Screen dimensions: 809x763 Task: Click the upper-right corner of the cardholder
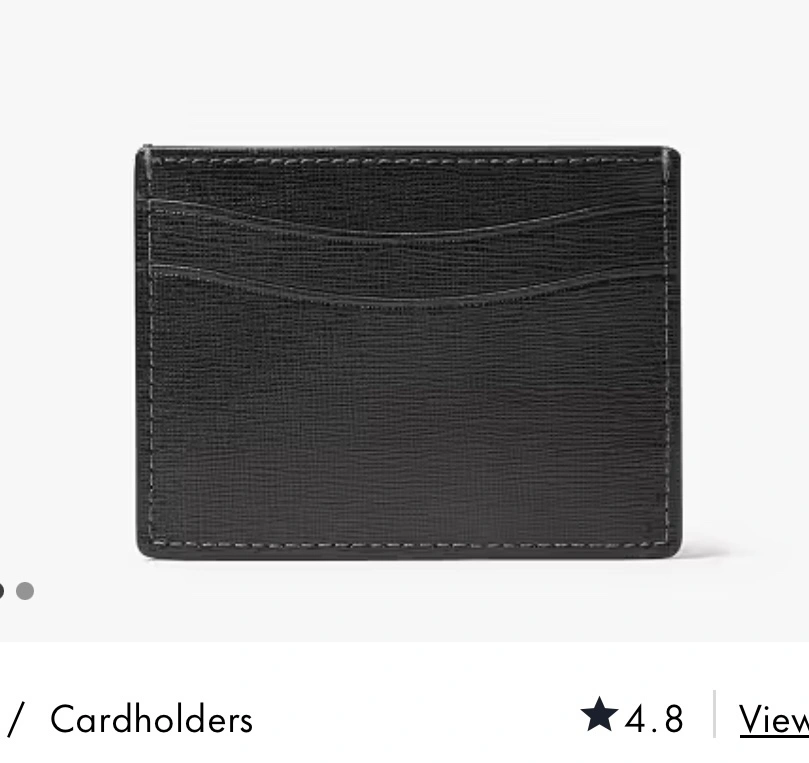672,155
